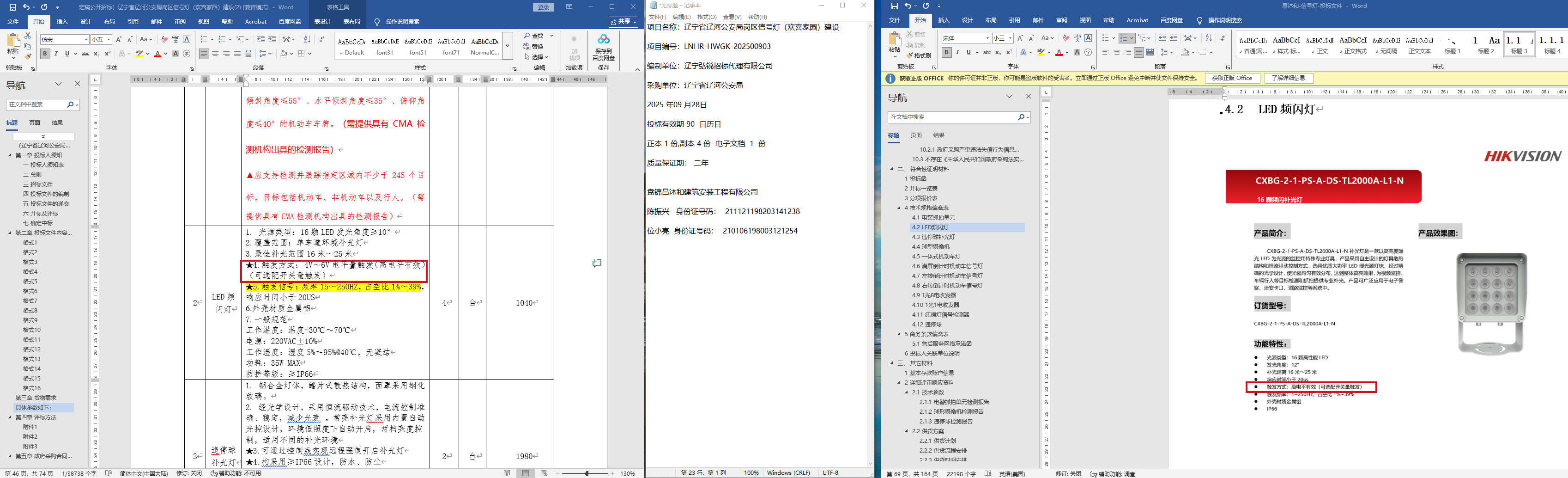Close the navigation pane in the left Word window
Viewport: 1568px width, 478px height.
pos(77,84)
